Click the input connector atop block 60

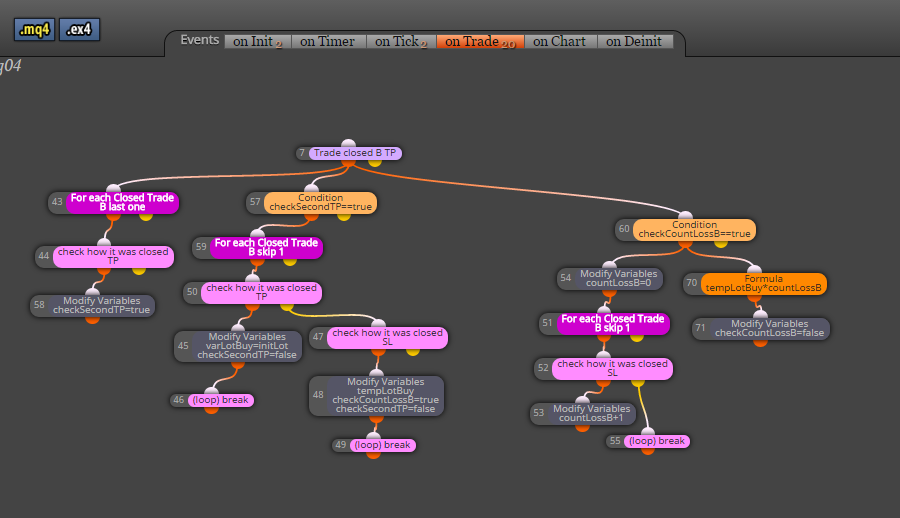click(685, 216)
